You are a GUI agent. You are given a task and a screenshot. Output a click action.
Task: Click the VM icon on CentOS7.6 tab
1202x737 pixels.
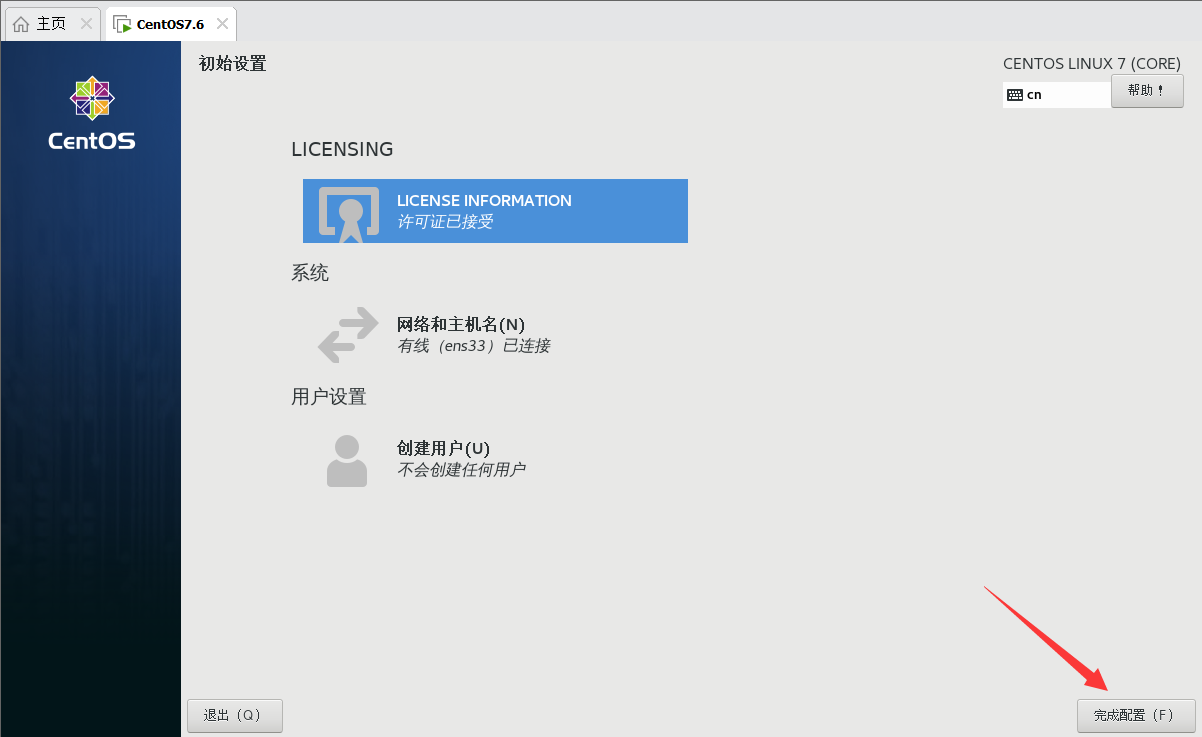pos(122,24)
